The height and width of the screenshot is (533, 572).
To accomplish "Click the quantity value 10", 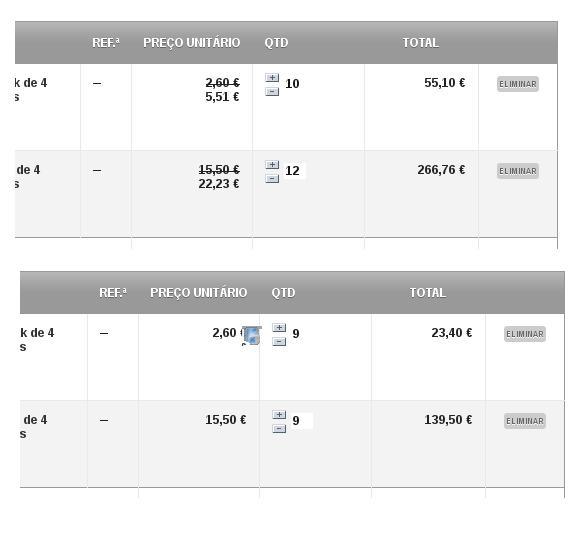I will pos(292,84).
